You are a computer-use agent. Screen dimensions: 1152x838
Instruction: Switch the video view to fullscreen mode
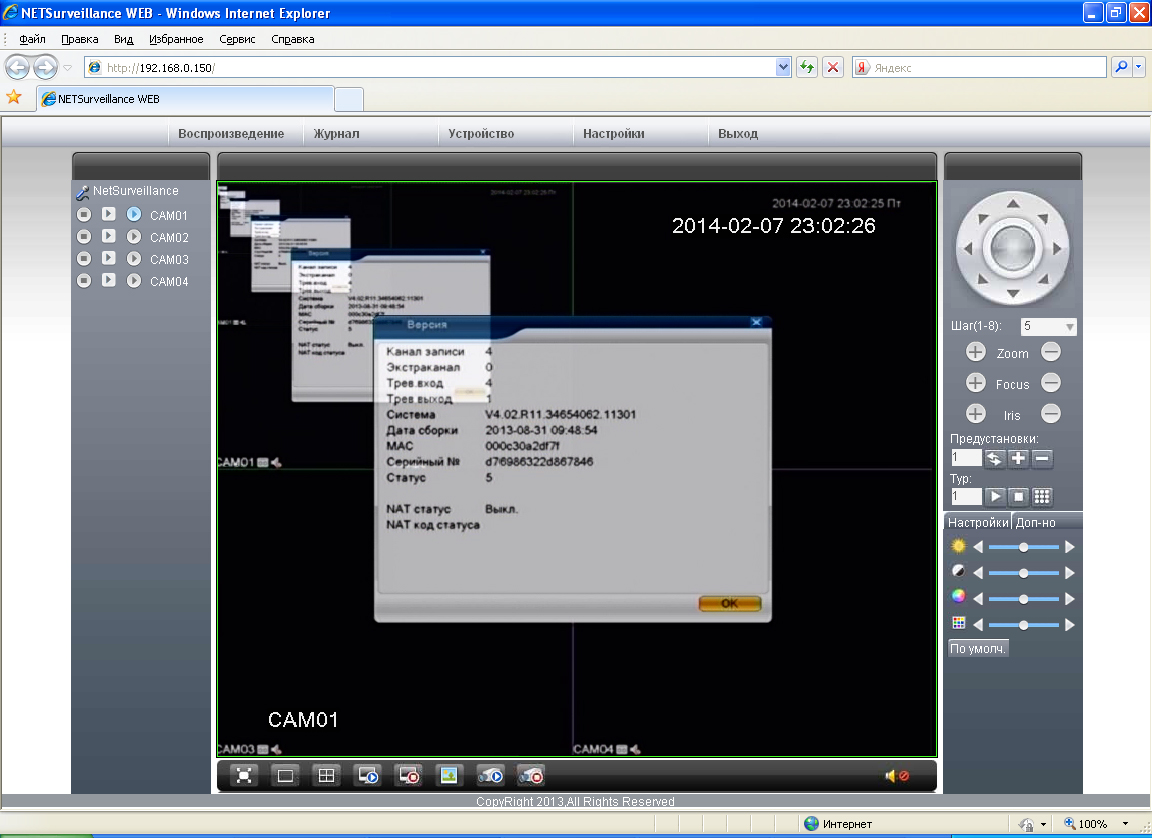(245, 776)
